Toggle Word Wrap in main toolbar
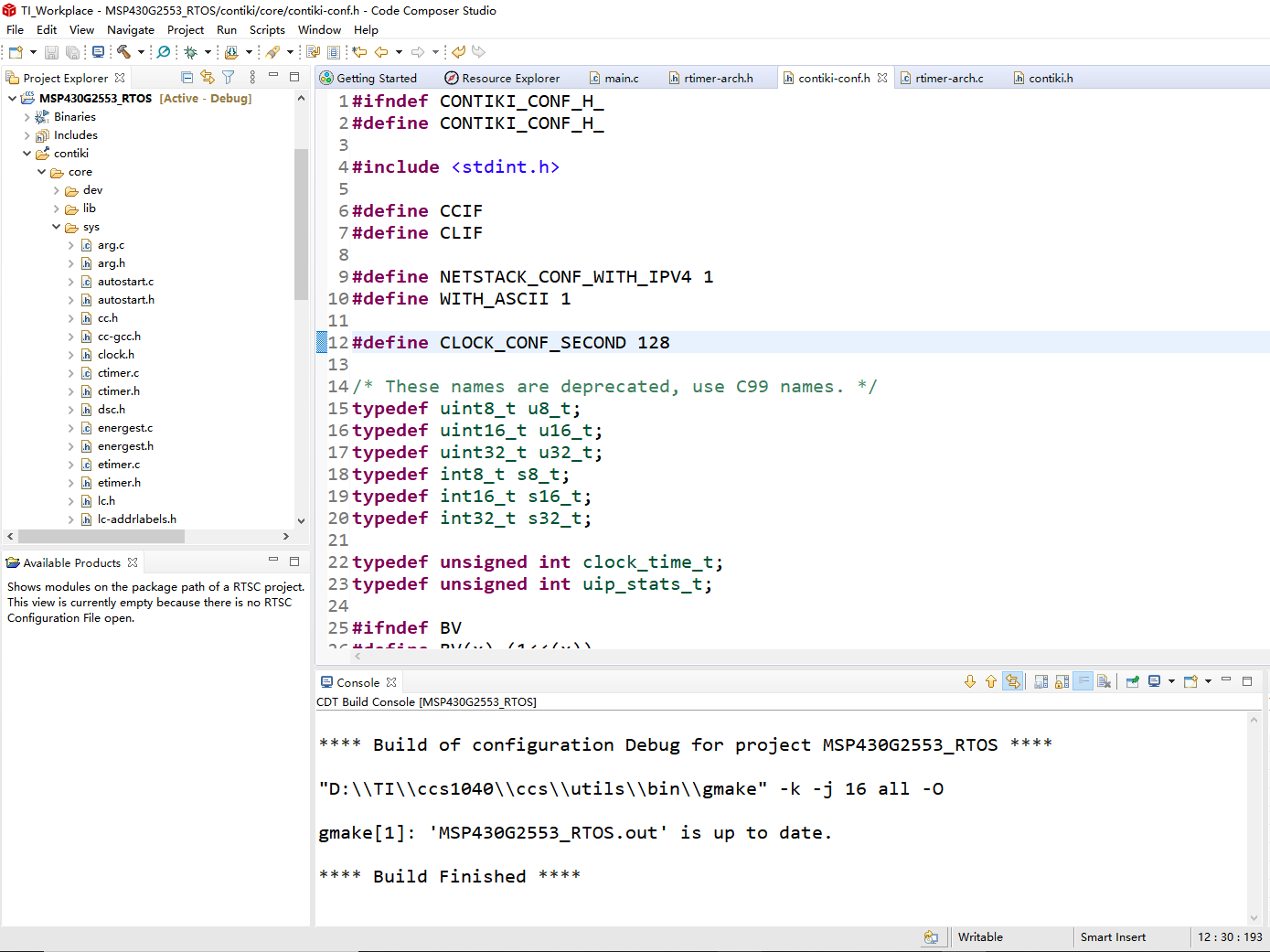This screenshot has height=952, width=1270. click(x=313, y=52)
